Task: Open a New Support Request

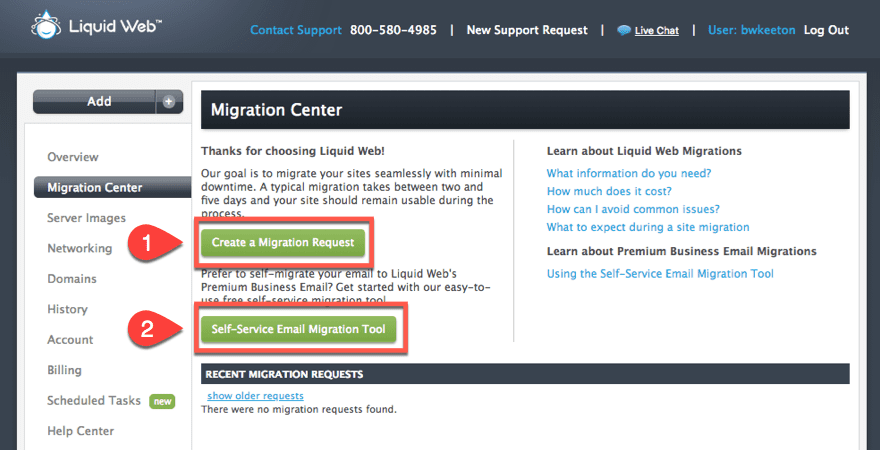Action: (527, 30)
